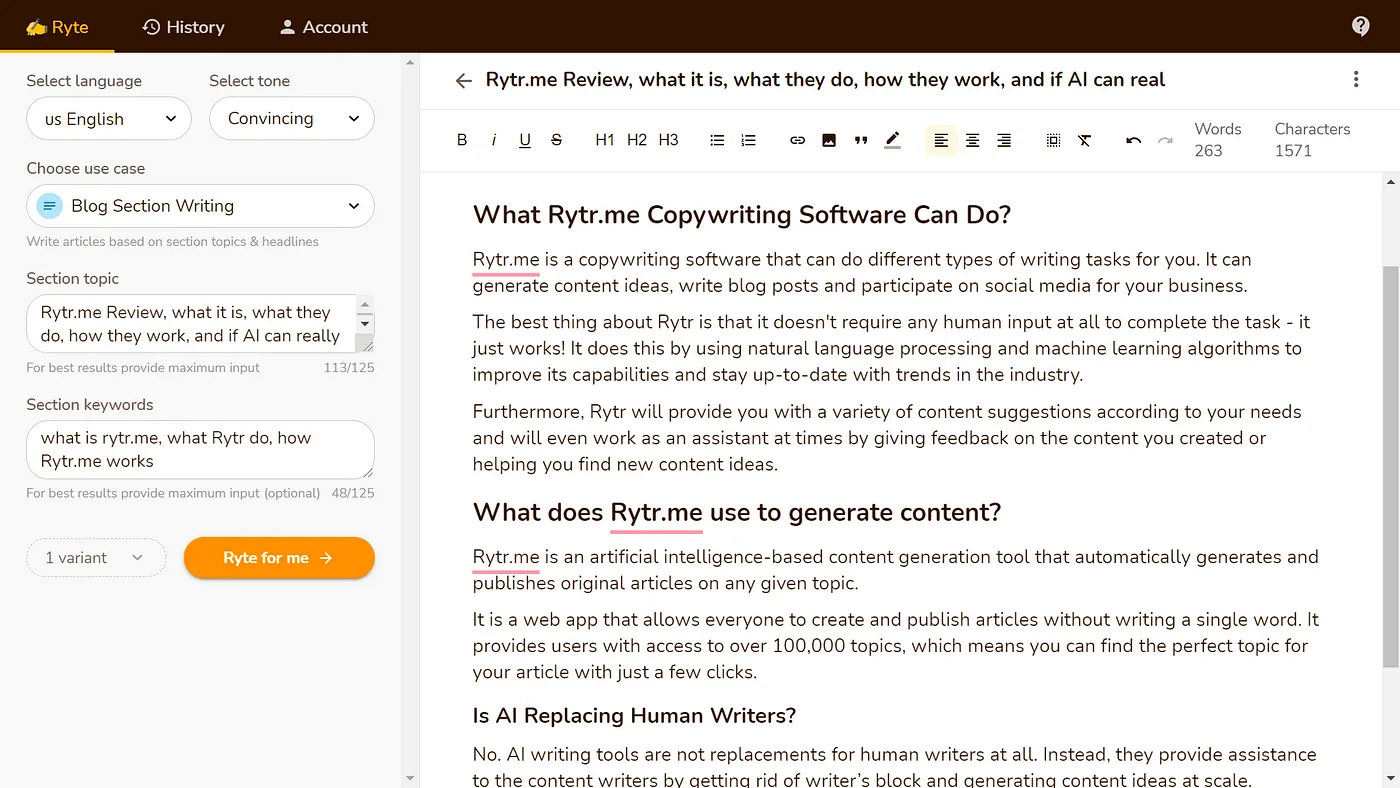This screenshot has width=1400, height=788.
Task: Open the Select language dropdown
Action: tap(108, 118)
